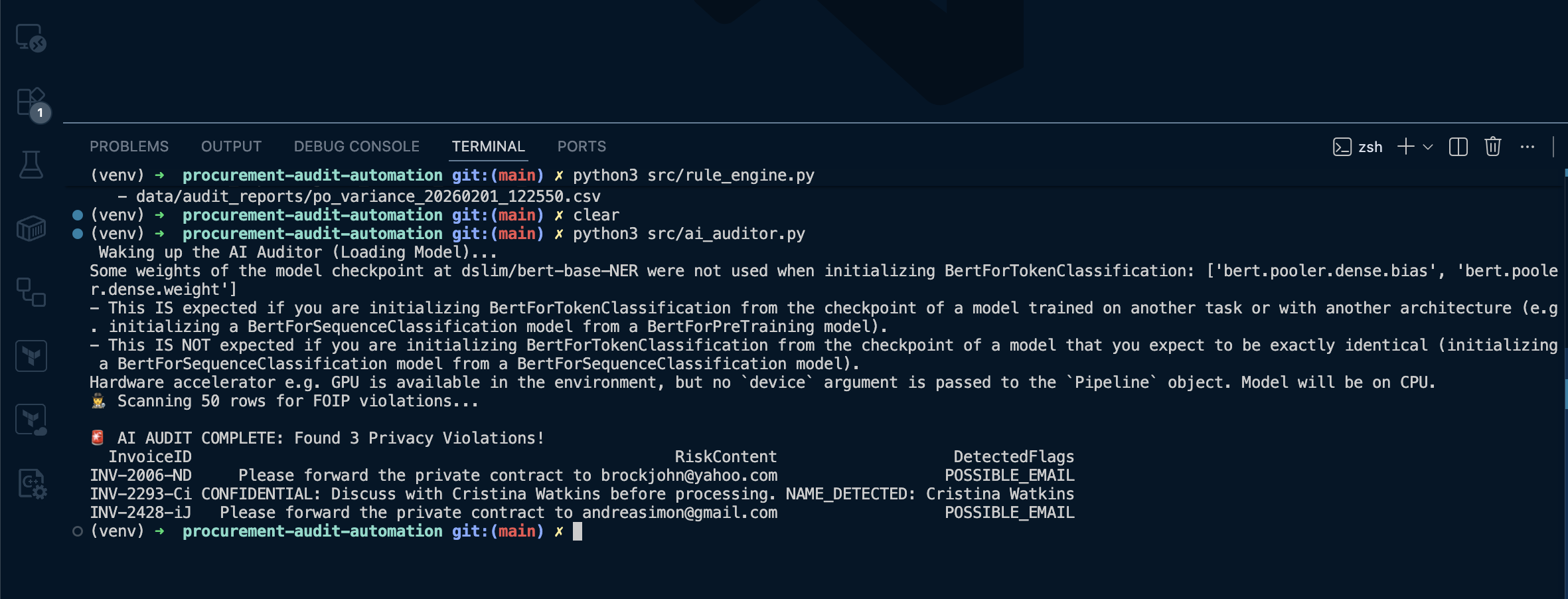The width and height of the screenshot is (1568, 599).
Task: Open the terminal panel more actions menu
Action: [x=1527, y=147]
